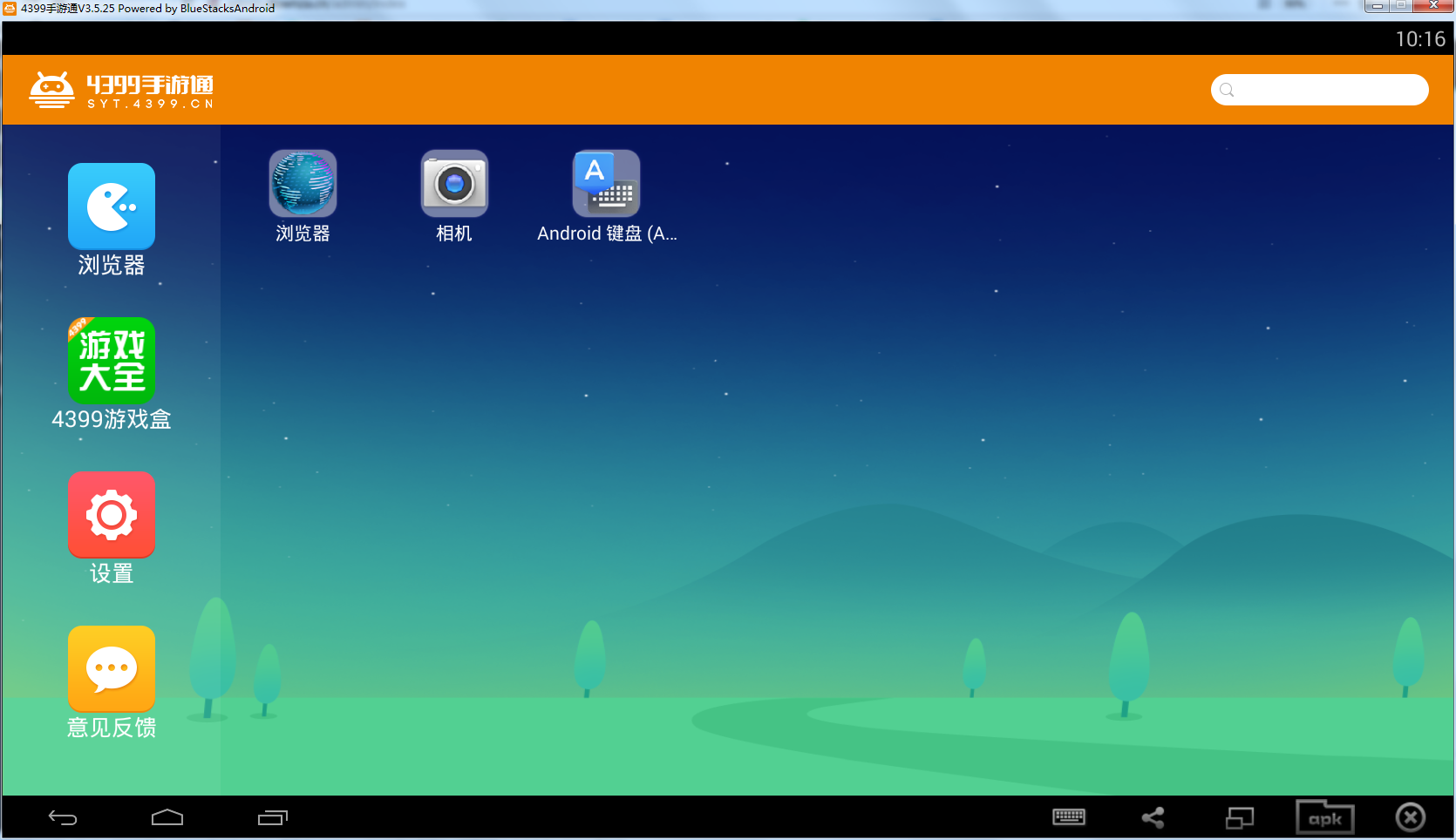This screenshot has height=840, width=1456.
Task: Click the 10:16 clock in status bar
Action: coord(1420,39)
